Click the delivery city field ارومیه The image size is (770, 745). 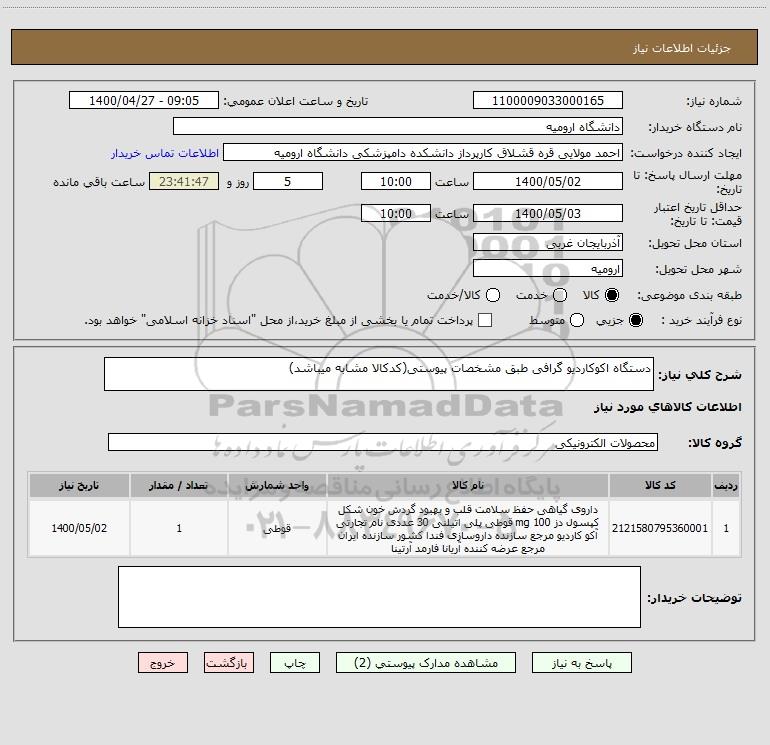(x=548, y=268)
